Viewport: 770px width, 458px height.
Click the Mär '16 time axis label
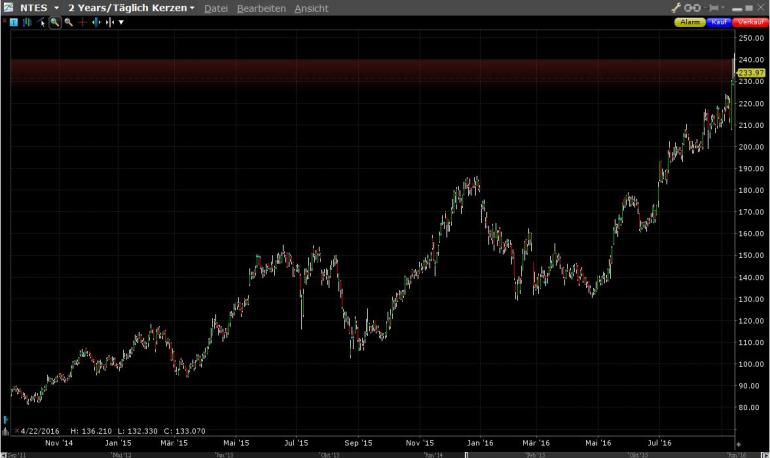click(x=536, y=443)
